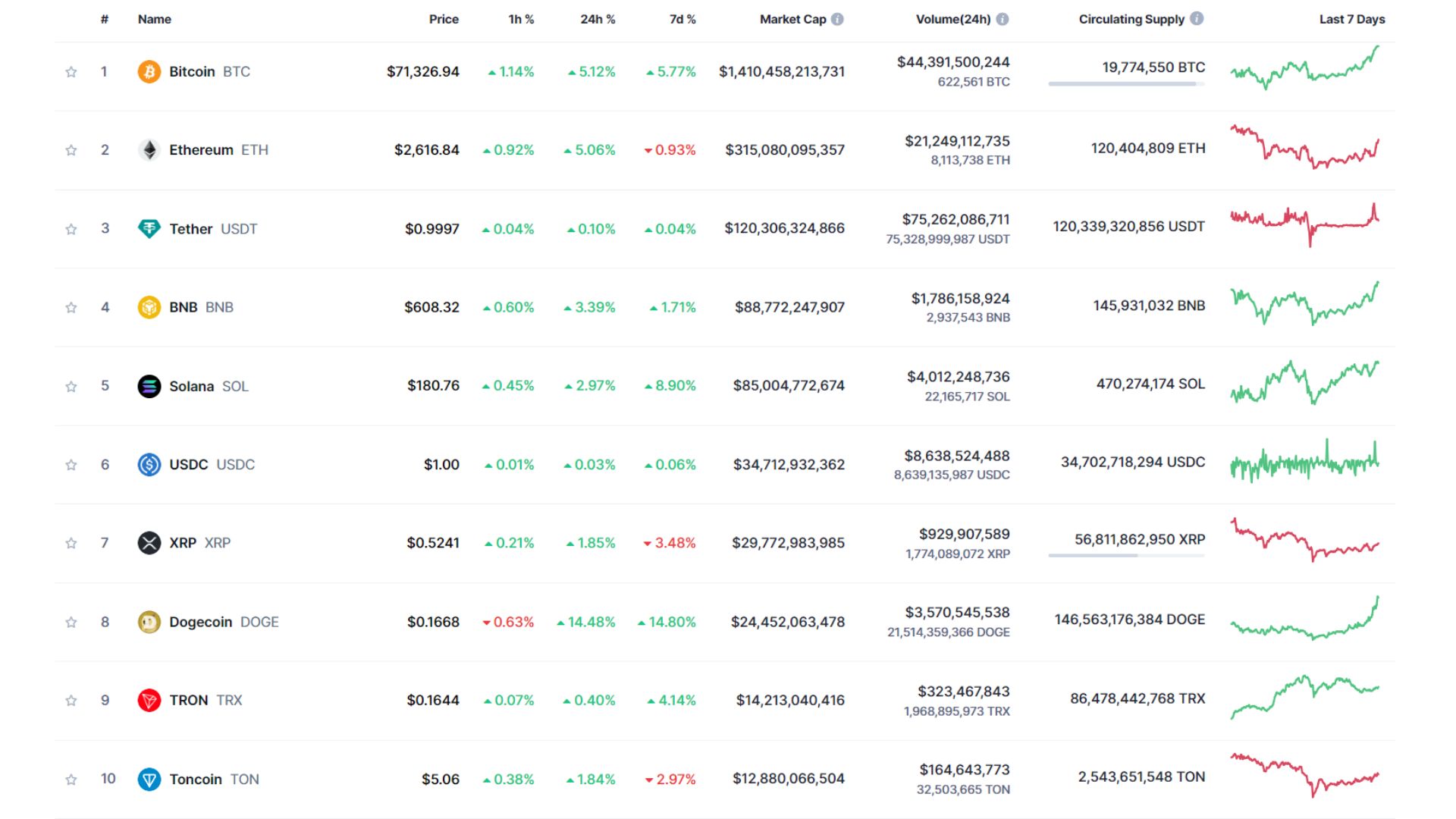This screenshot has width=1456, height=819.
Task: Click the BNB gold logo icon
Action: pos(149,307)
